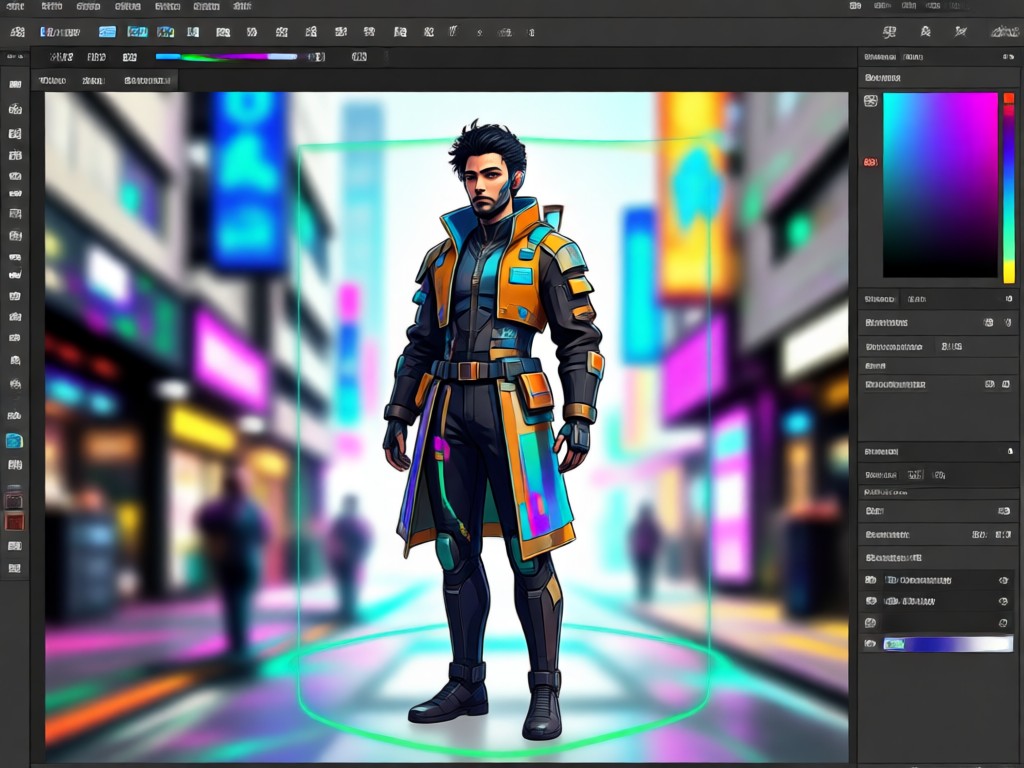The width and height of the screenshot is (1024, 768).
Task: Select the bottom-most tool icon in left toolbar
Action: pos(14,568)
